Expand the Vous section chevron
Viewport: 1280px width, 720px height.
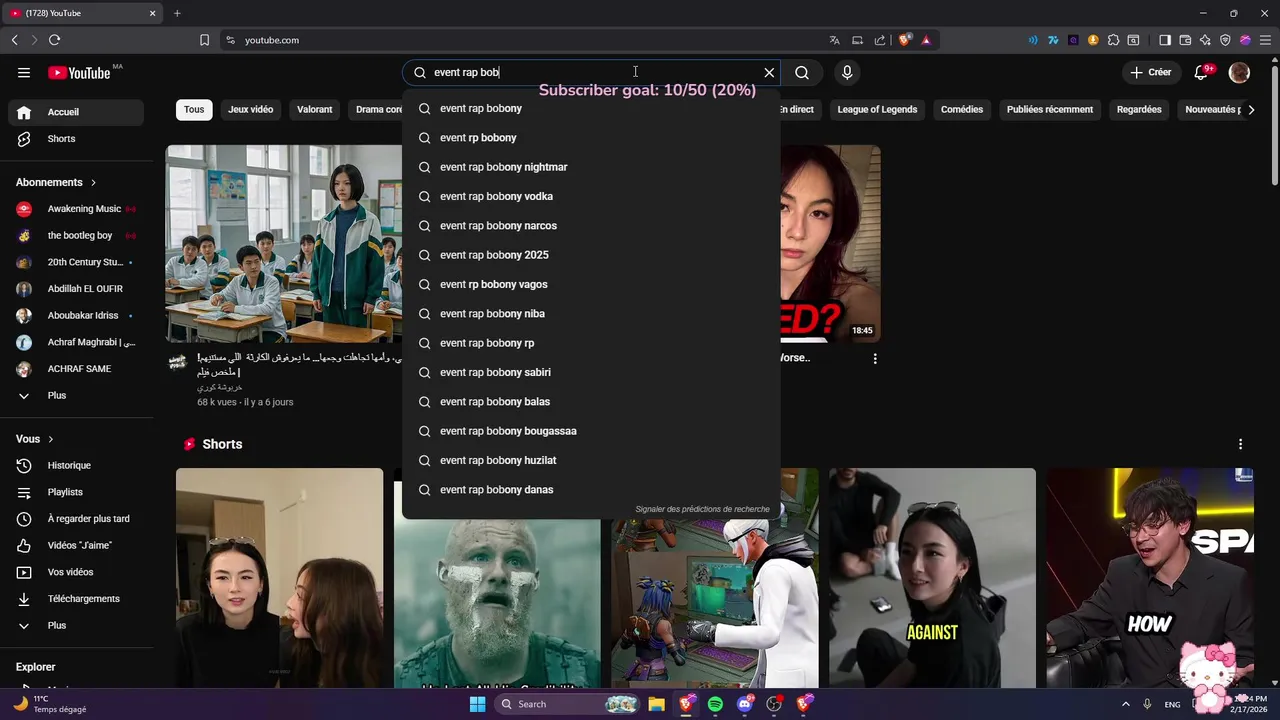pyautogui.click(x=51, y=439)
